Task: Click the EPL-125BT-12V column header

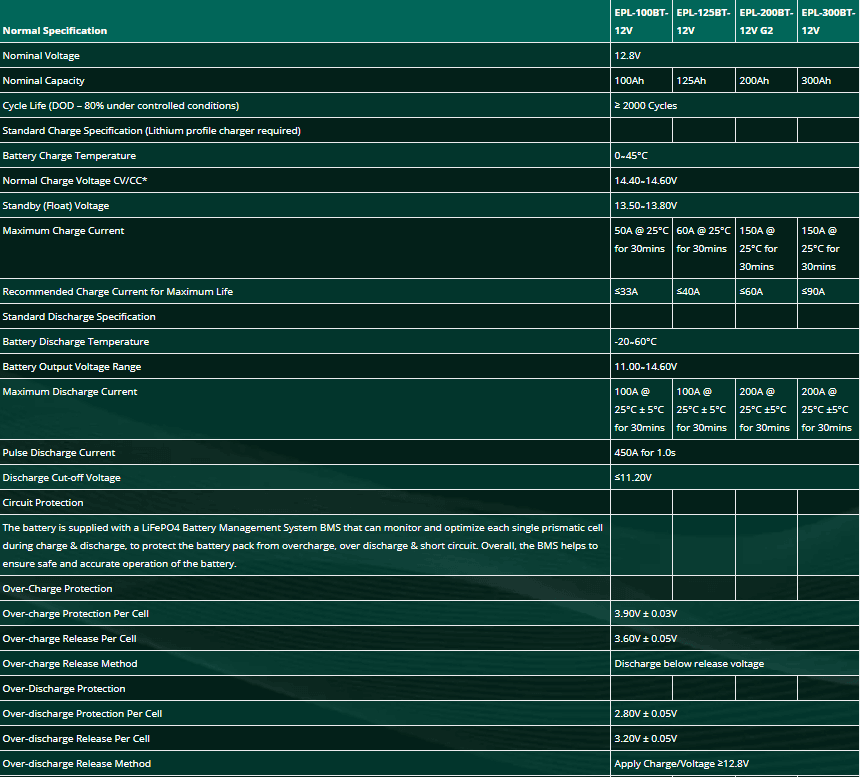Action: click(x=702, y=21)
